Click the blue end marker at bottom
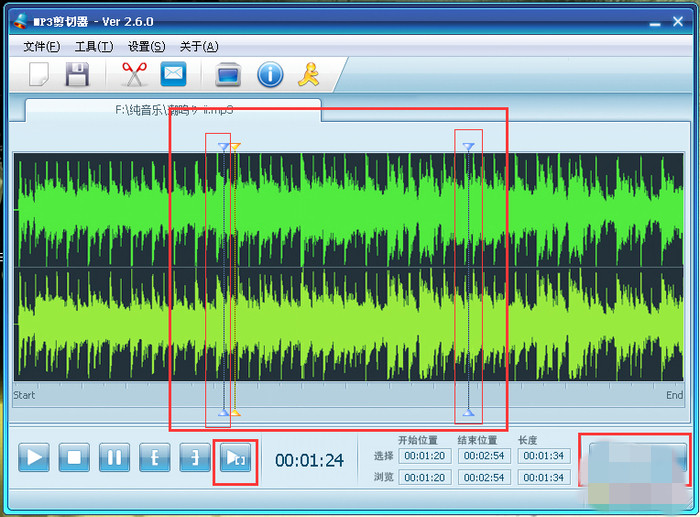This screenshot has height=517, width=700. tap(468, 413)
